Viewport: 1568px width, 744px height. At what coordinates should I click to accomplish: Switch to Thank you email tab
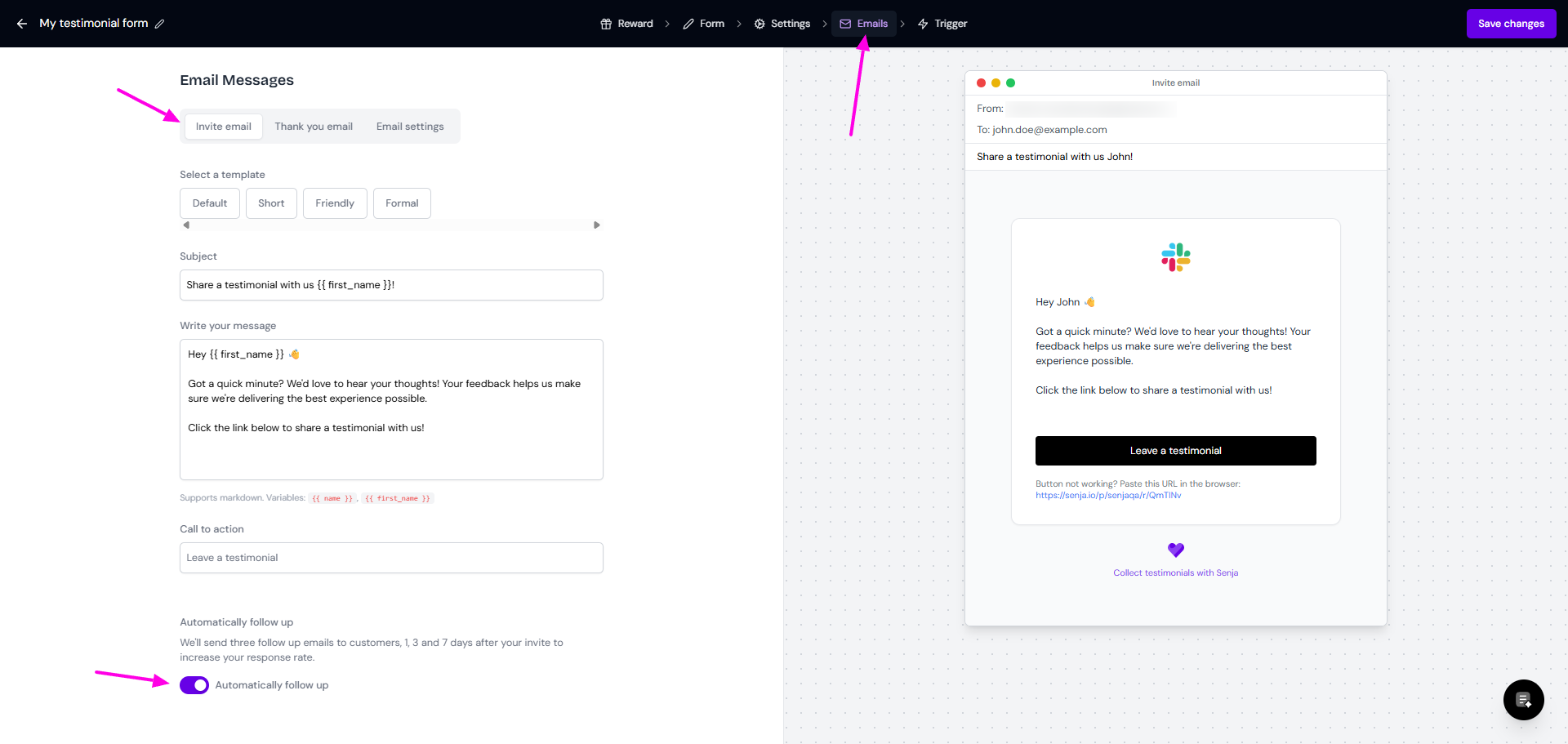[x=314, y=127]
